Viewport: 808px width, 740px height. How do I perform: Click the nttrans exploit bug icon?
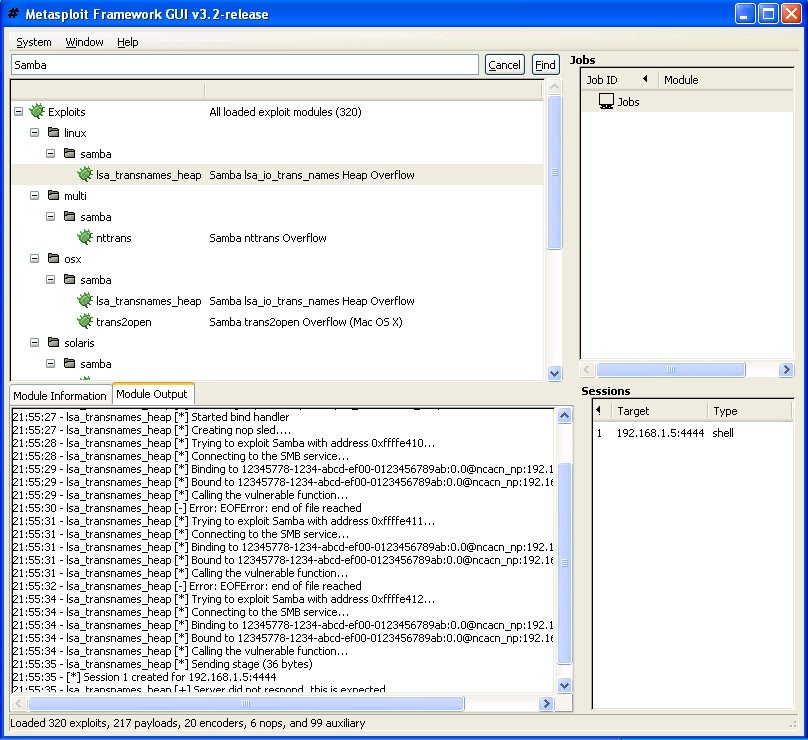[85, 237]
